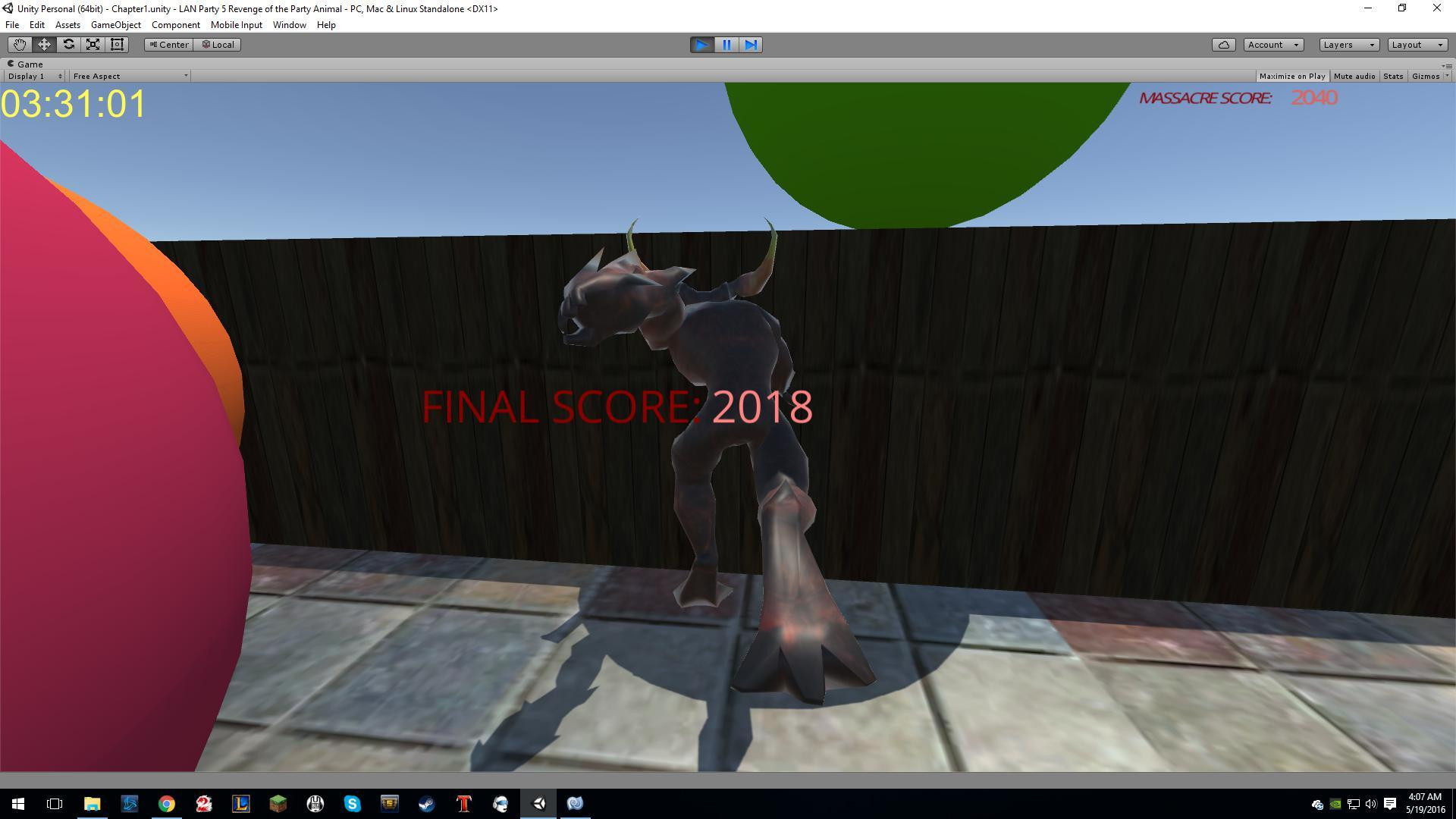Open the notification center icon

[x=1390, y=804]
